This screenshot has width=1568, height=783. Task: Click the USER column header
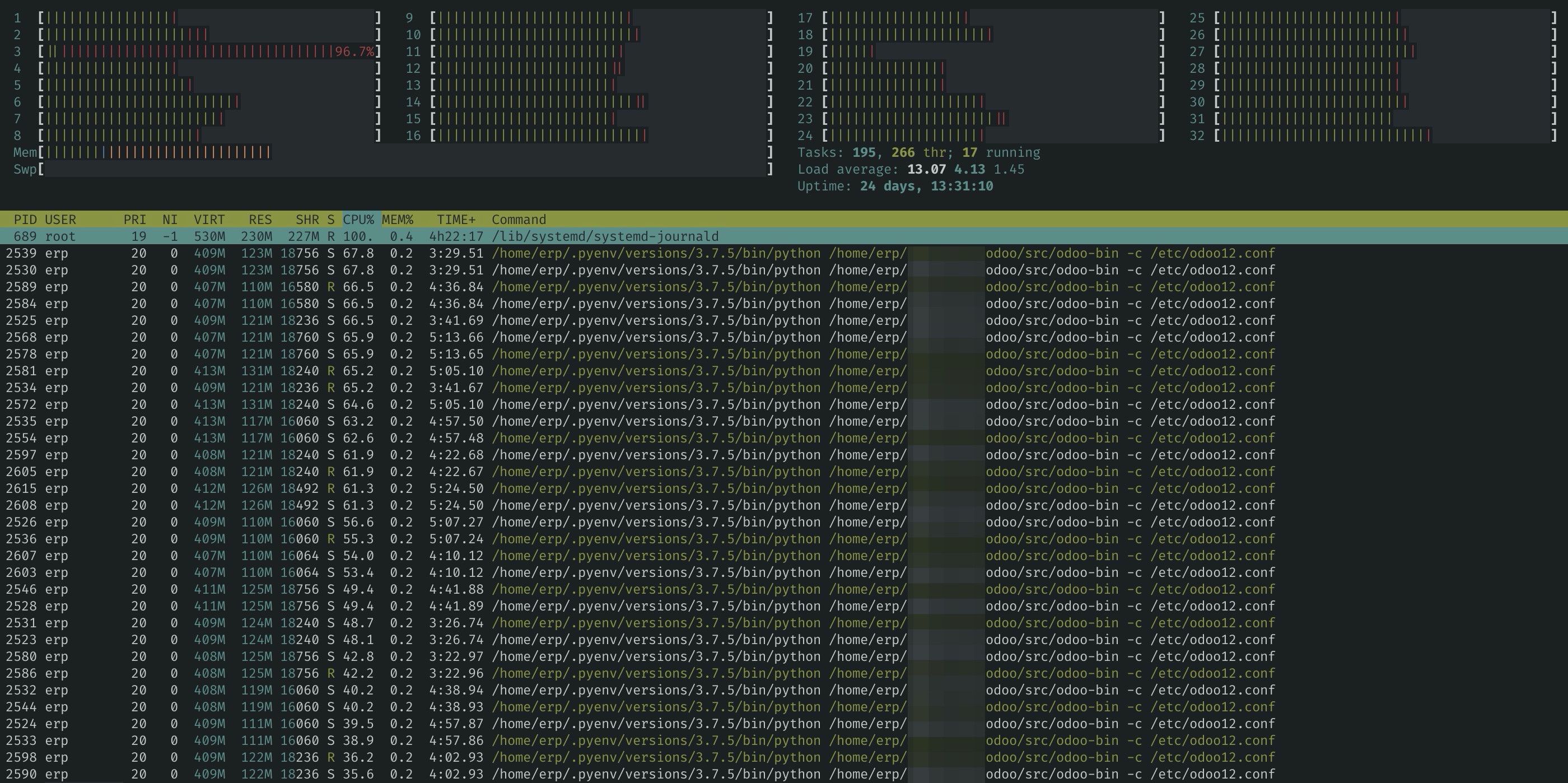tap(60, 219)
